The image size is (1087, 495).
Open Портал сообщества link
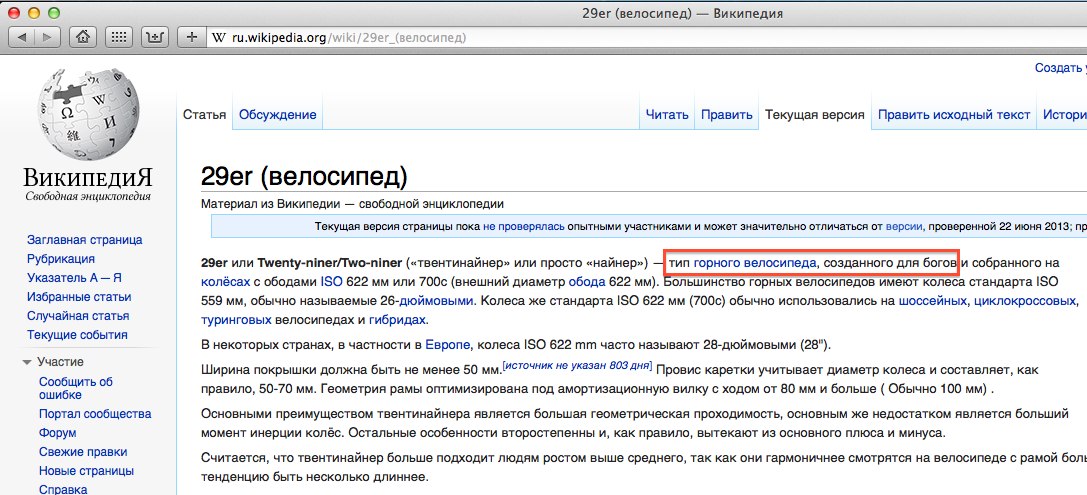[95, 414]
